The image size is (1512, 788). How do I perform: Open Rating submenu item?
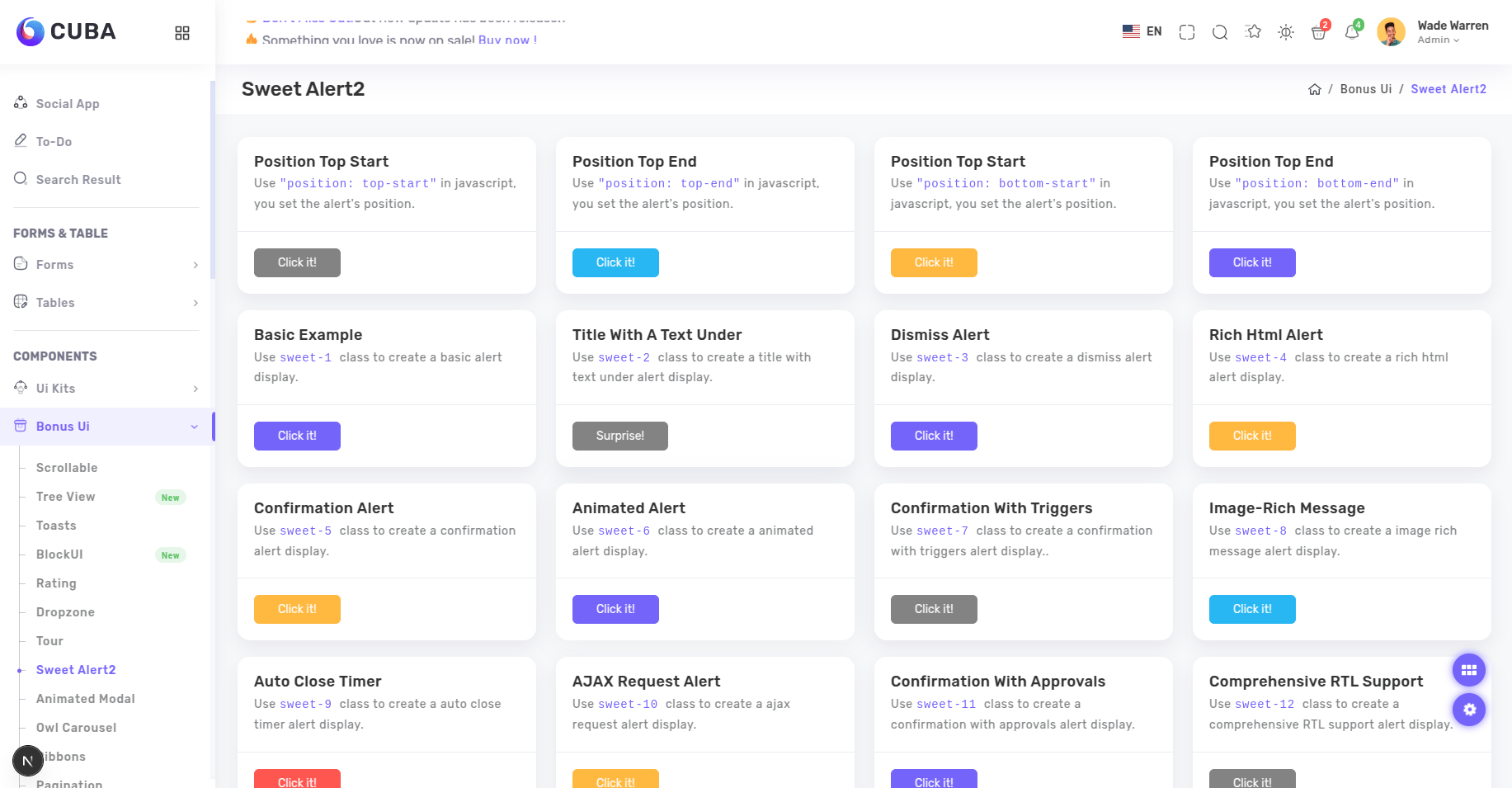point(56,583)
